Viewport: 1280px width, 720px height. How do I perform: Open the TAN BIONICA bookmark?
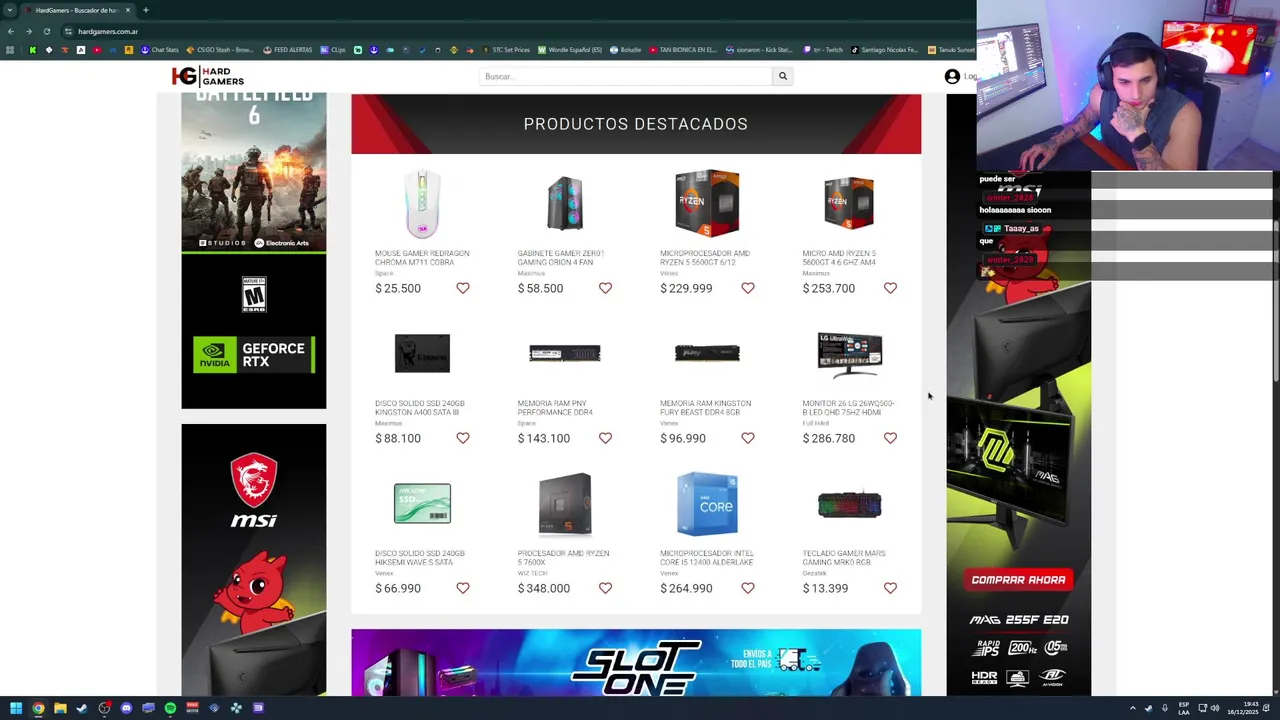(x=683, y=50)
